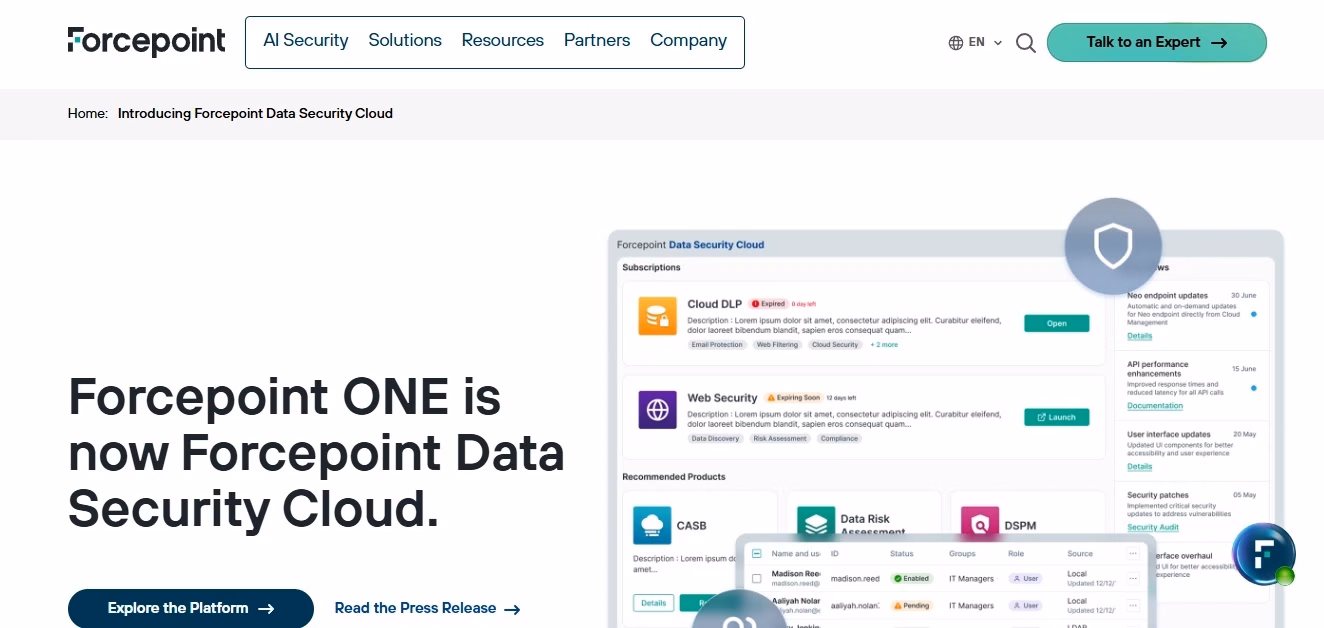Open the Partners menu
Viewport: 1324px width, 628px height.
pyautogui.click(x=597, y=40)
